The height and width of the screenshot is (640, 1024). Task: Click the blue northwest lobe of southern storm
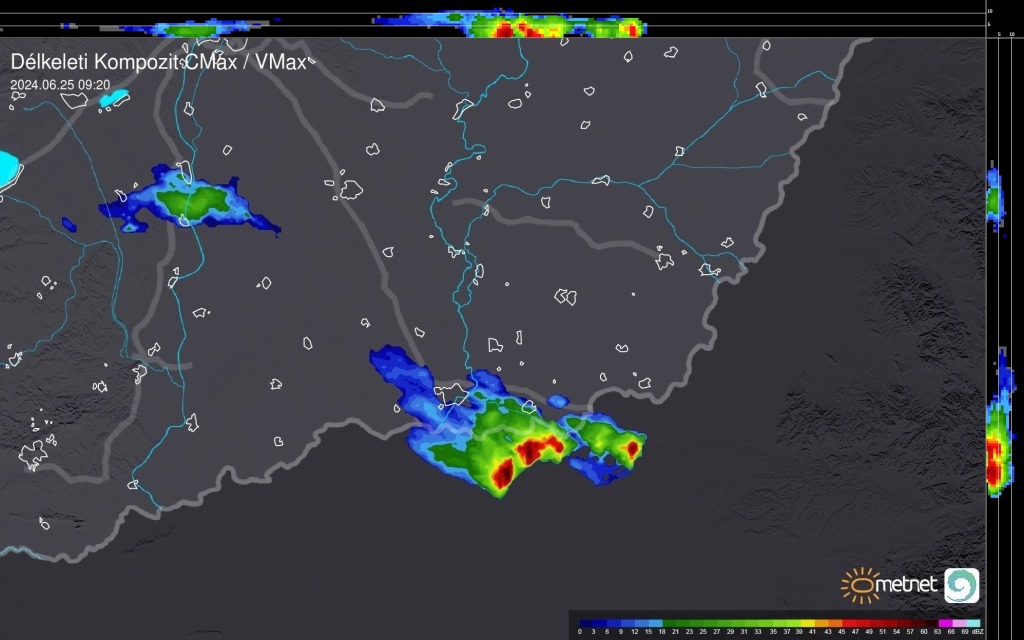[395, 364]
